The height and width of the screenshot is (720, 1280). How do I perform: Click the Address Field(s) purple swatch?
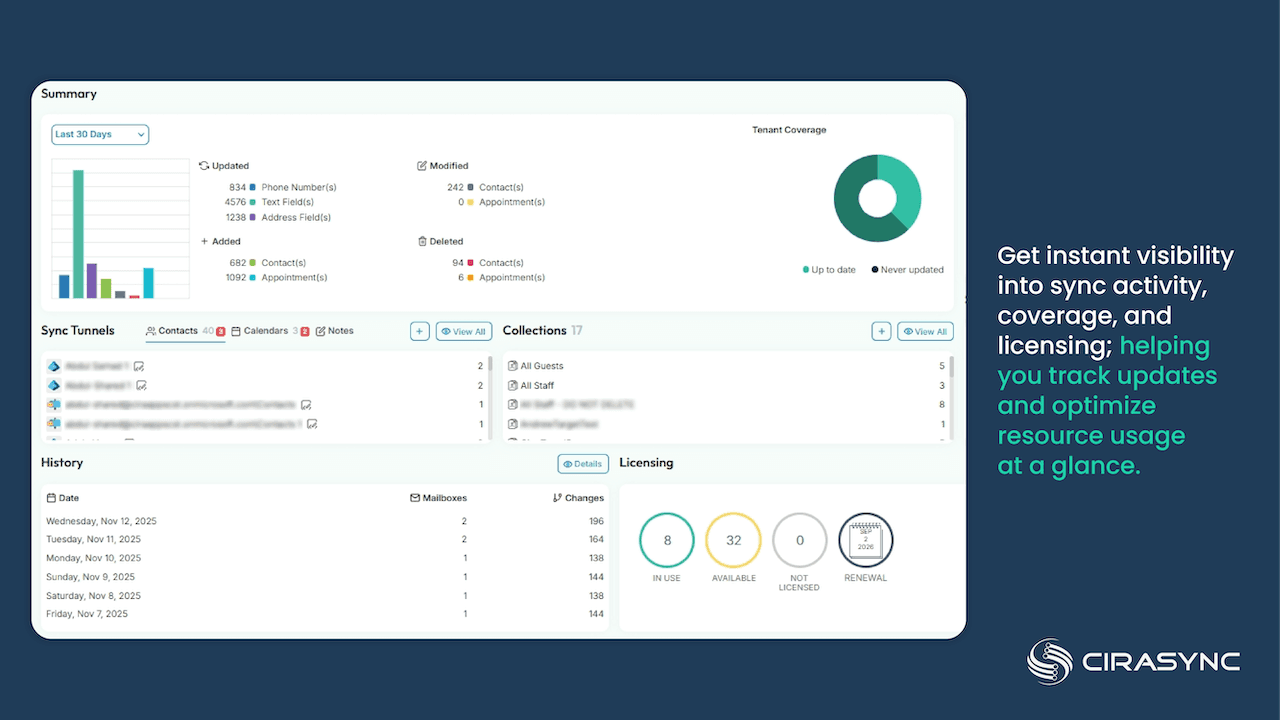[253, 217]
